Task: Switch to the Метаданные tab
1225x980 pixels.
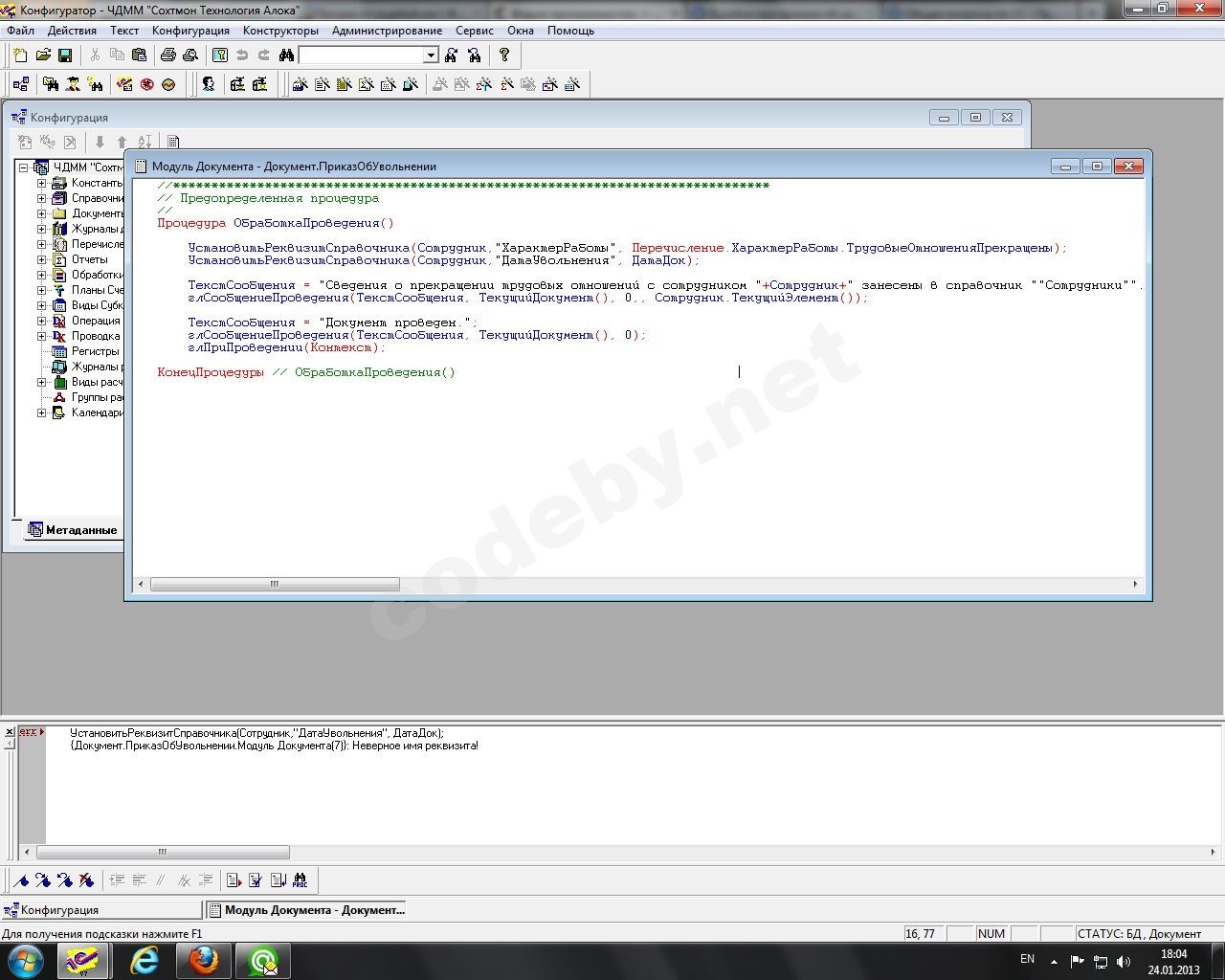Action: tap(72, 530)
